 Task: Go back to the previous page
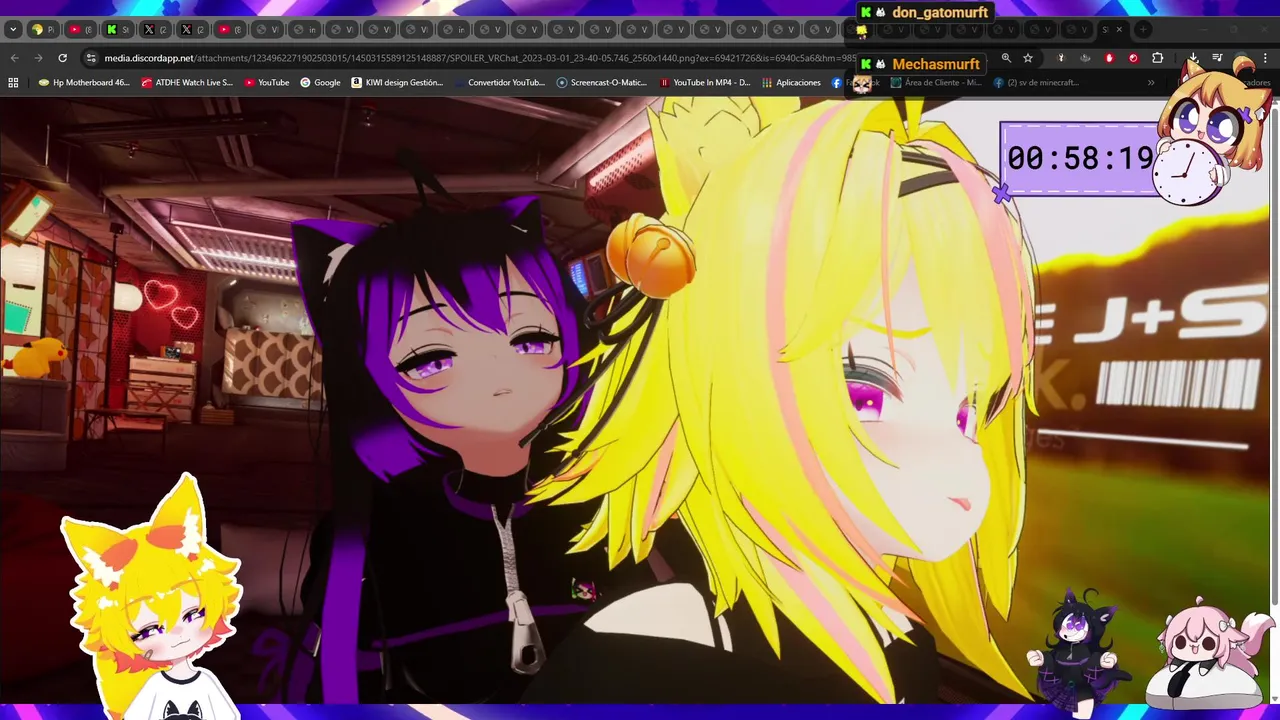[15, 58]
